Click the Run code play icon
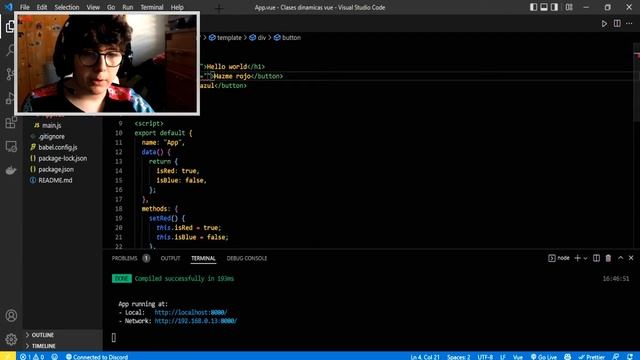Screen dimensions: 640x360 coord(604,24)
